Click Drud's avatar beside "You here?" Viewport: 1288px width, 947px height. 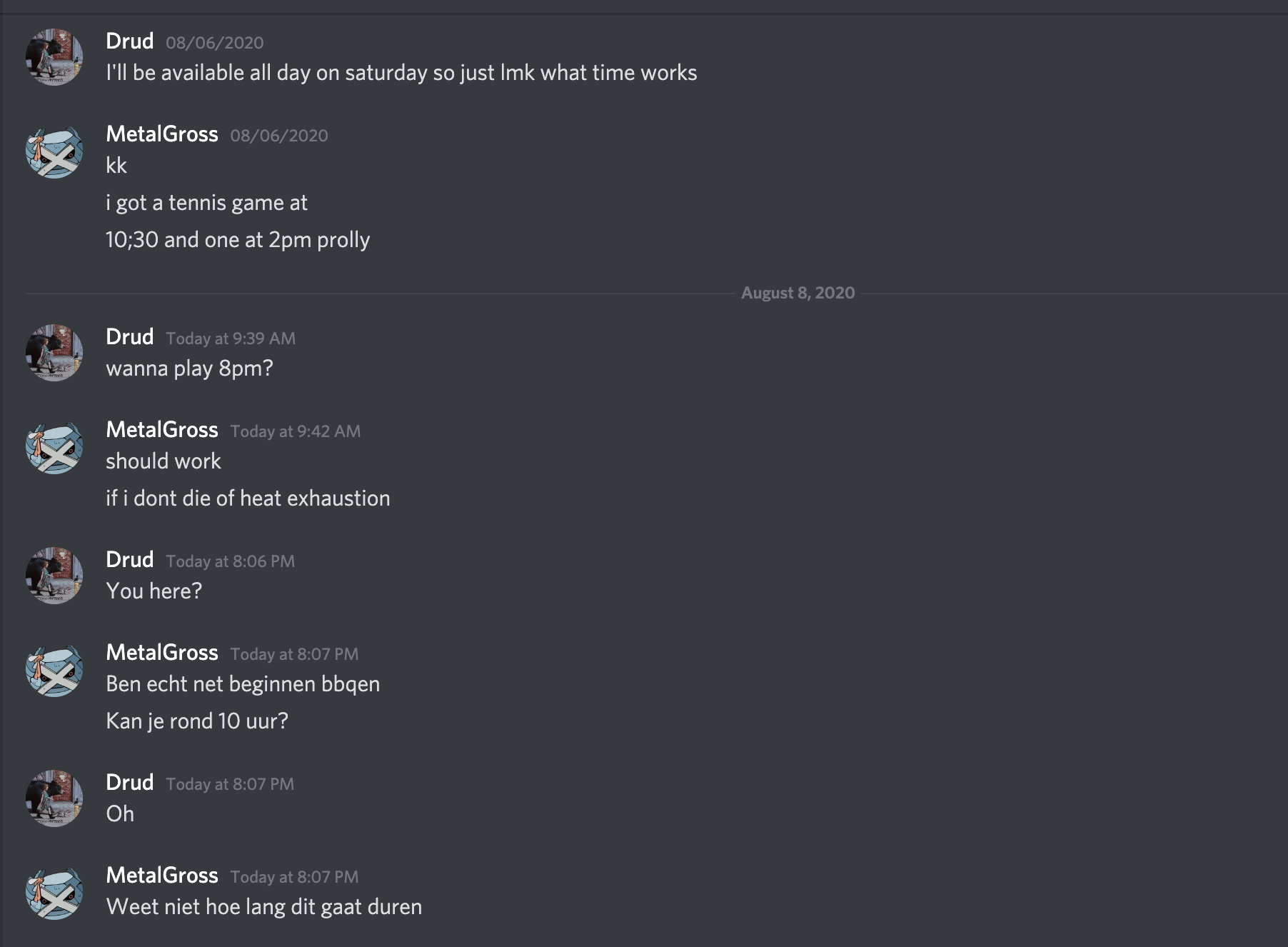point(54,576)
